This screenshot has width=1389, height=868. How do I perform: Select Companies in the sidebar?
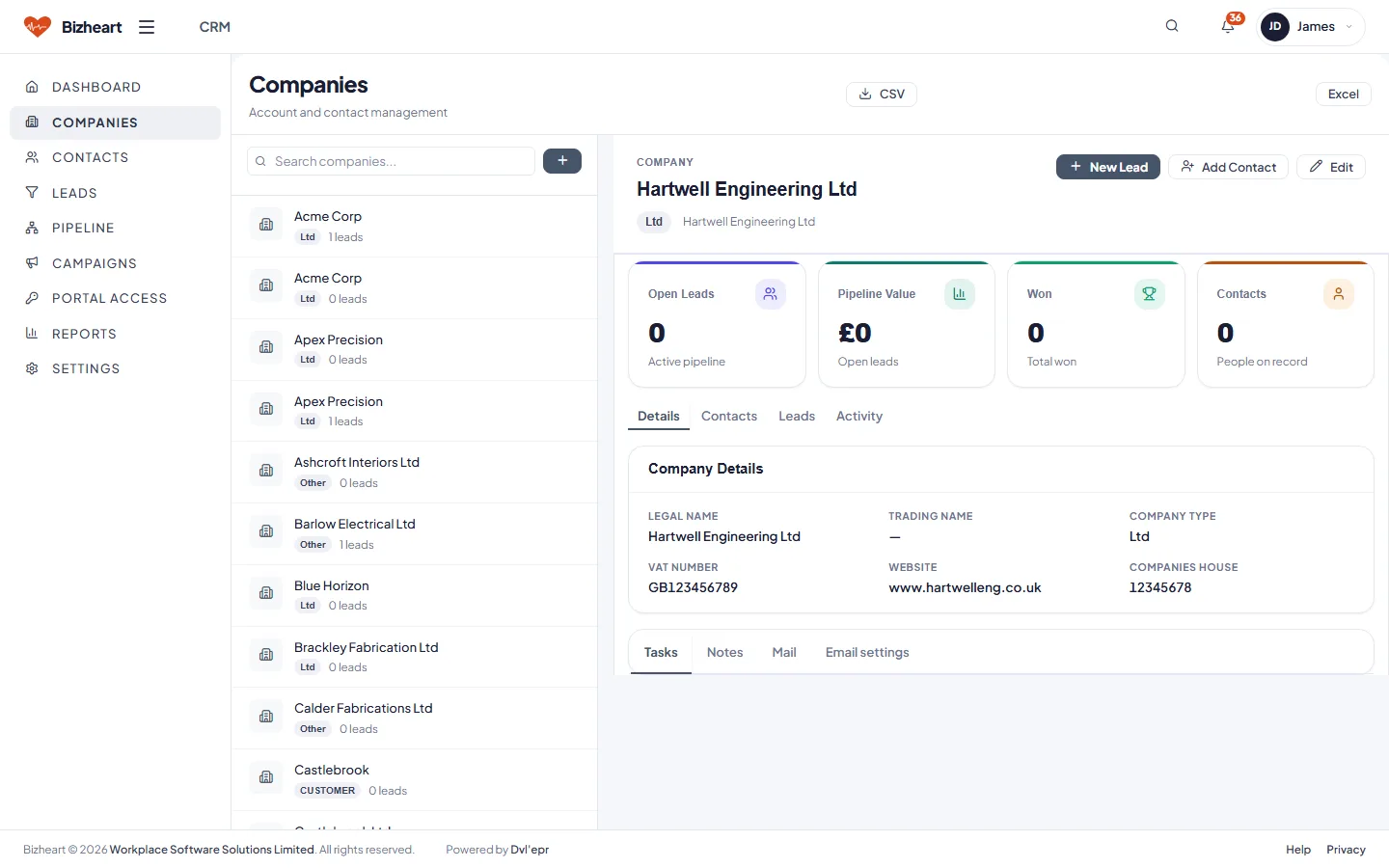coord(115,122)
